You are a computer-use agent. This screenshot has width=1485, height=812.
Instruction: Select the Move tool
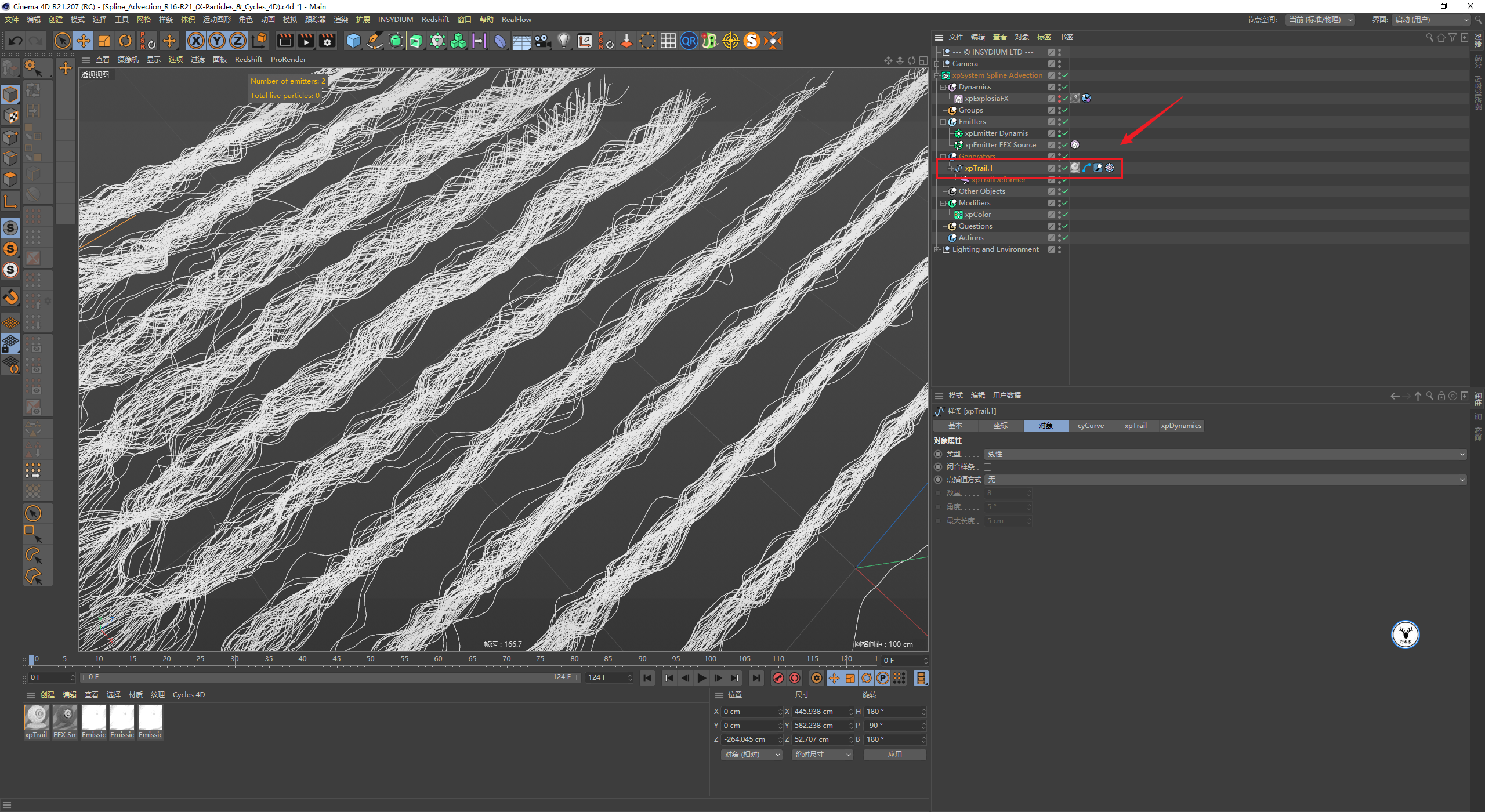[x=84, y=41]
